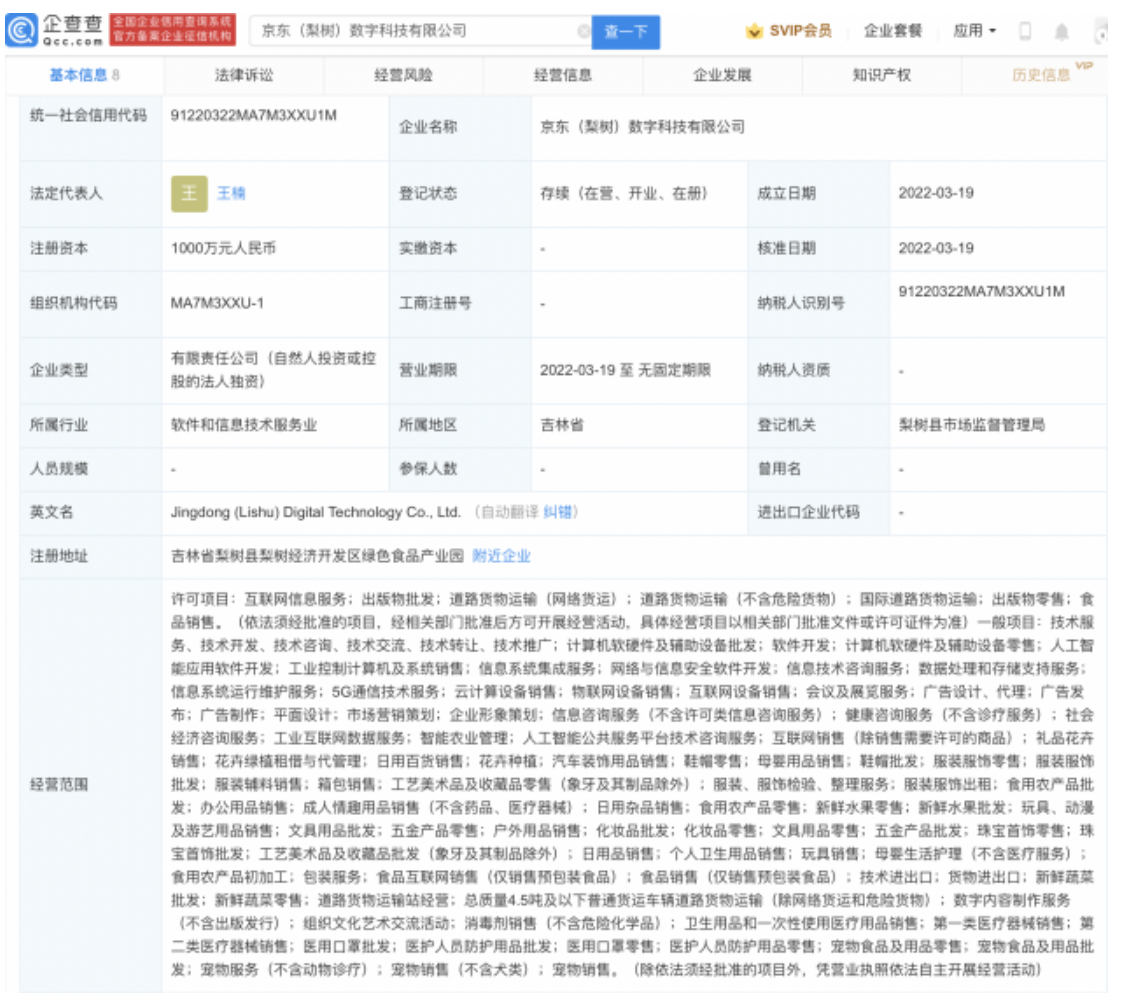Expand the 应用 dropdown menu
Screen dimensions: 1122x1008
tap(975, 31)
